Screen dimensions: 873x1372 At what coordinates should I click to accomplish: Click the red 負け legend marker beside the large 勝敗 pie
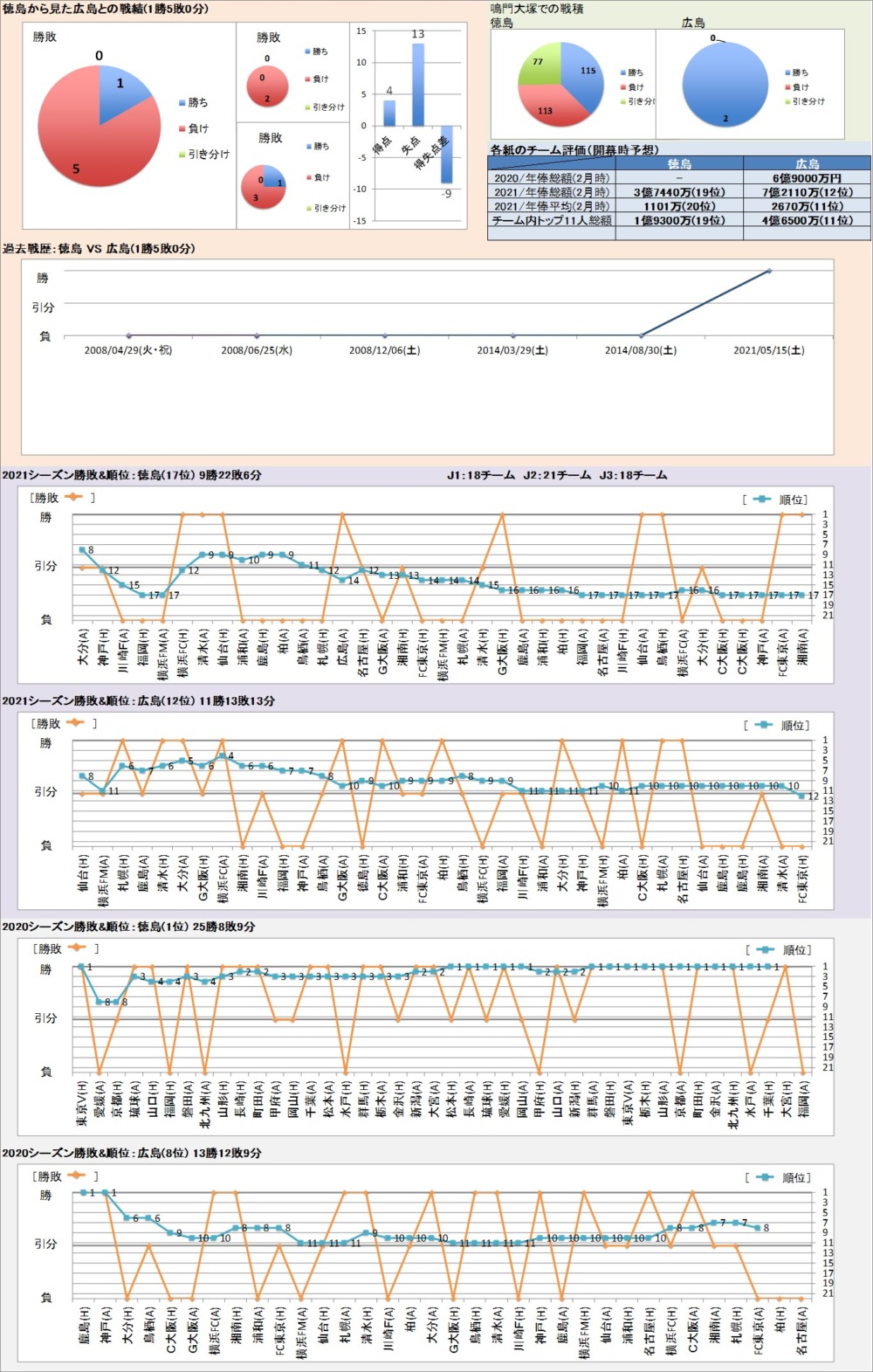coord(182,128)
